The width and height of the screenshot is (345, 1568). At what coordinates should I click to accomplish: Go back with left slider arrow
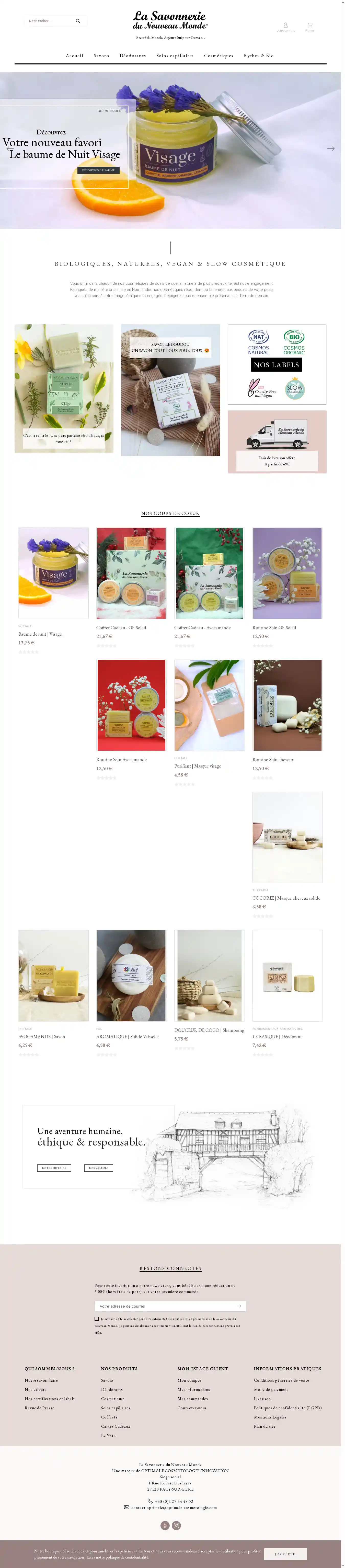point(10,148)
